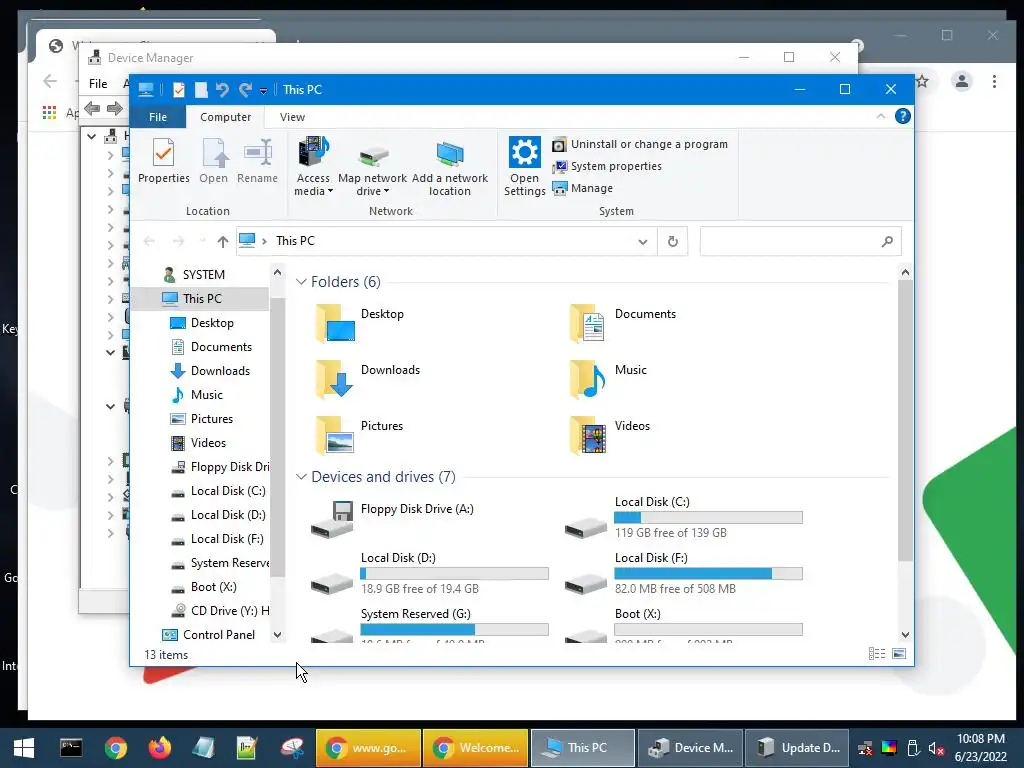Switch to details view icon
Screen dimensions: 1024x768
pyautogui.click(x=876, y=654)
